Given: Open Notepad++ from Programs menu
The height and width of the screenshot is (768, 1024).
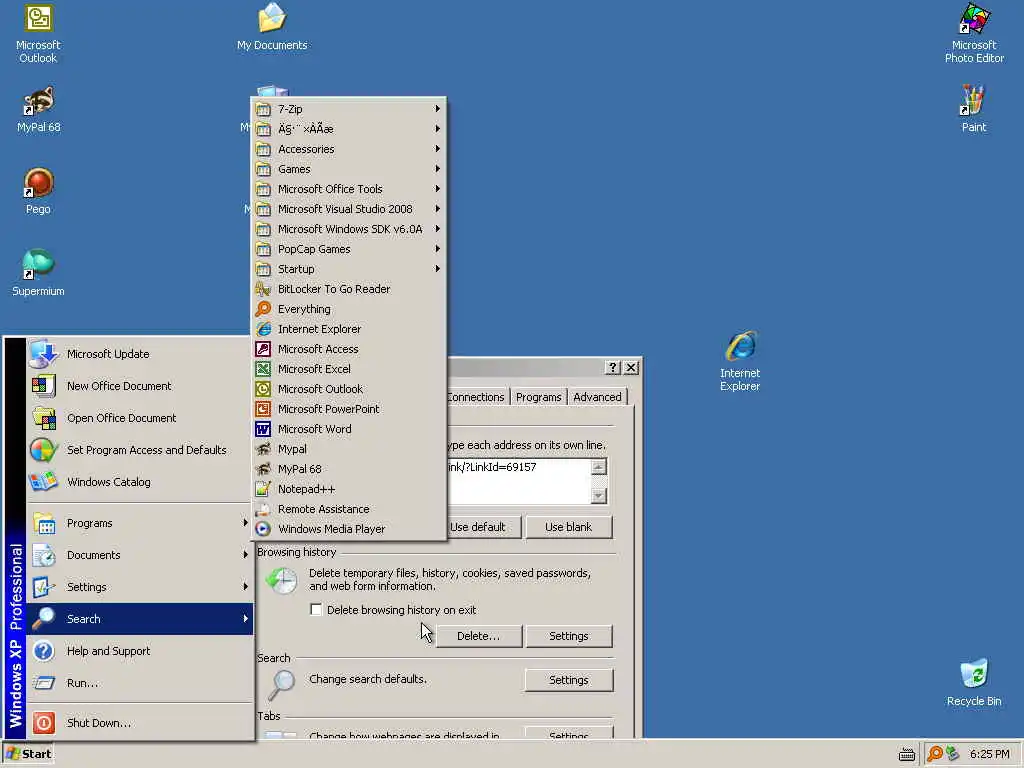Looking at the screenshot, I should click(x=349, y=489).
